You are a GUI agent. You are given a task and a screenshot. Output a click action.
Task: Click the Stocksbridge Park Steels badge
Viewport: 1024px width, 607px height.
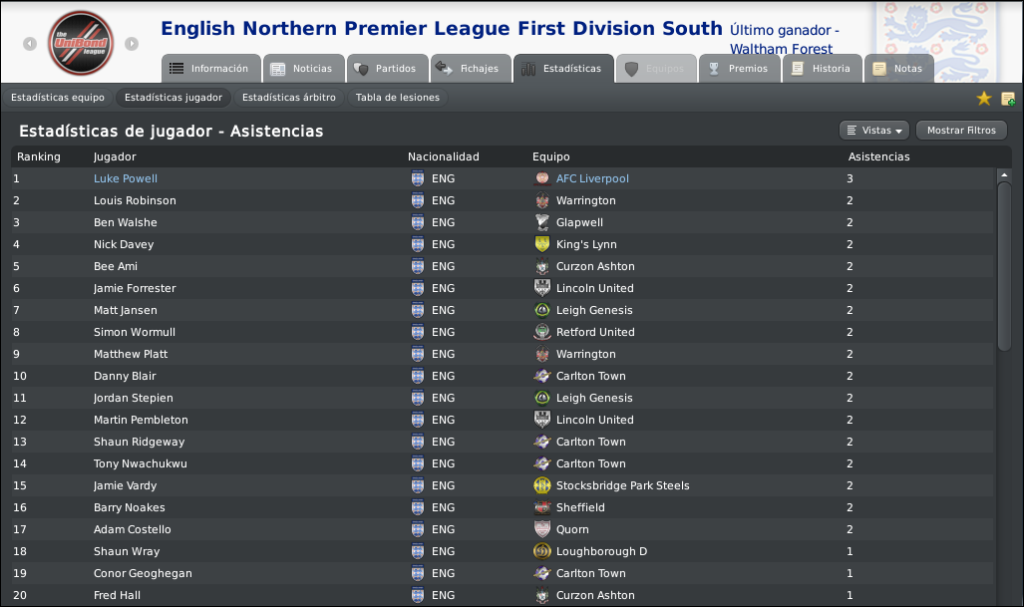[x=542, y=485]
